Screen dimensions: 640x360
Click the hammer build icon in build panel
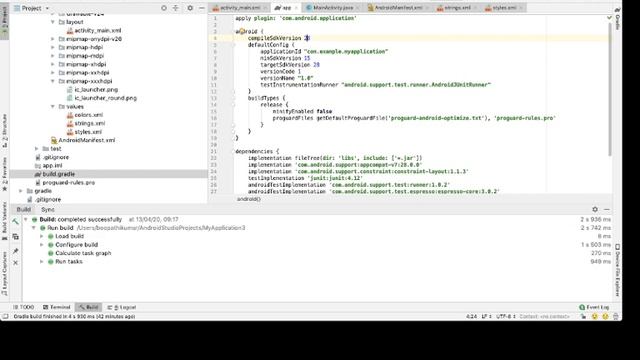tap(16, 222)
